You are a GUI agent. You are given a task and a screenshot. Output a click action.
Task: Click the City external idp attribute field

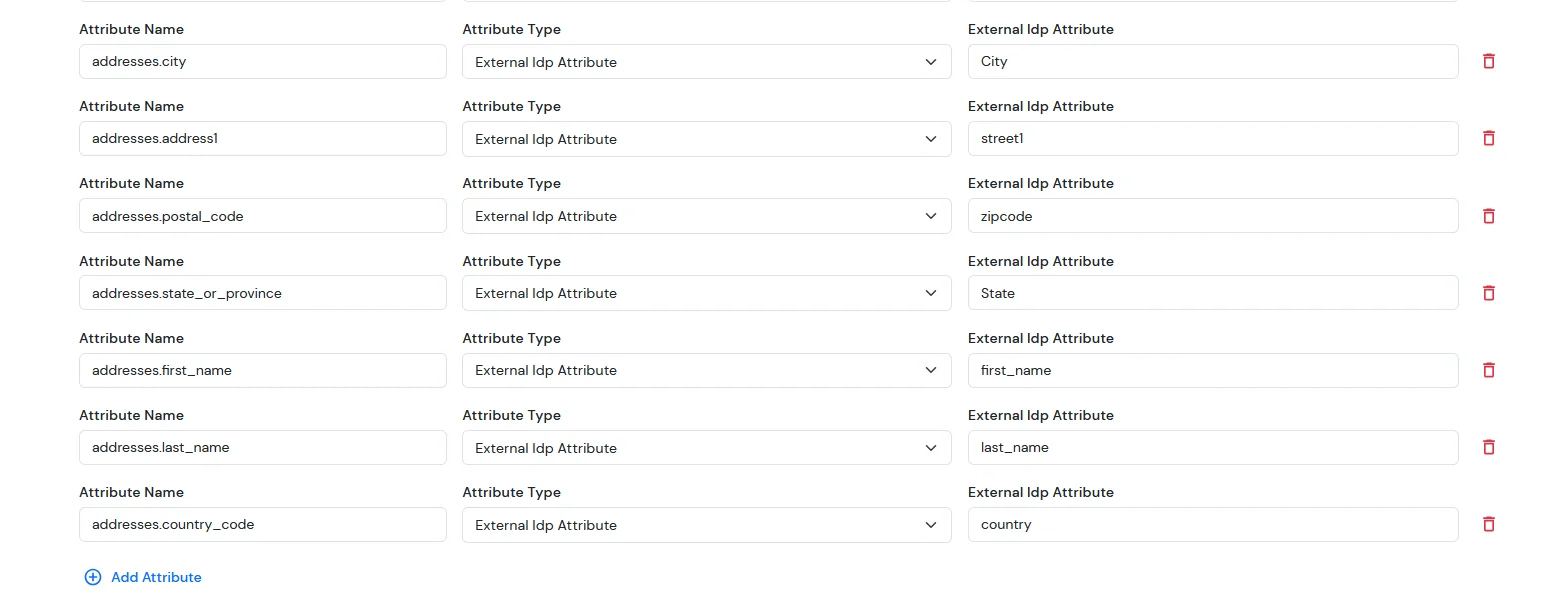tap(1213, 61)
